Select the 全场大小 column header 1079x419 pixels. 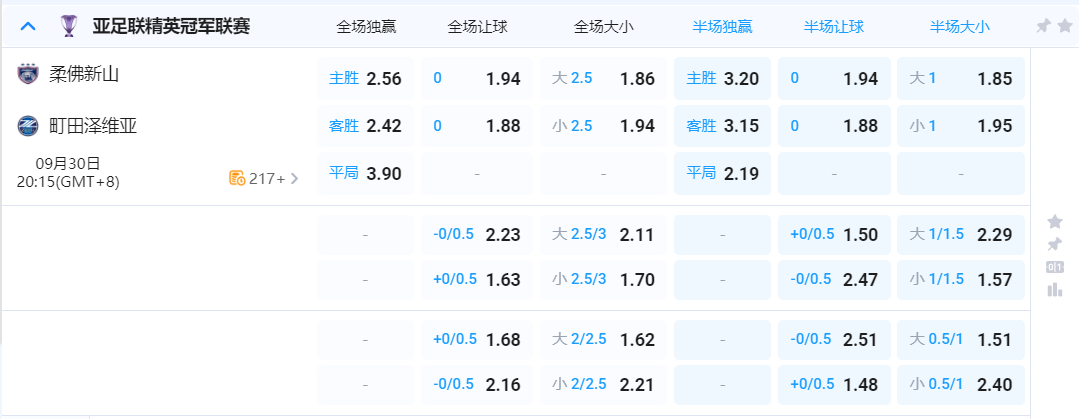[603, 27]
